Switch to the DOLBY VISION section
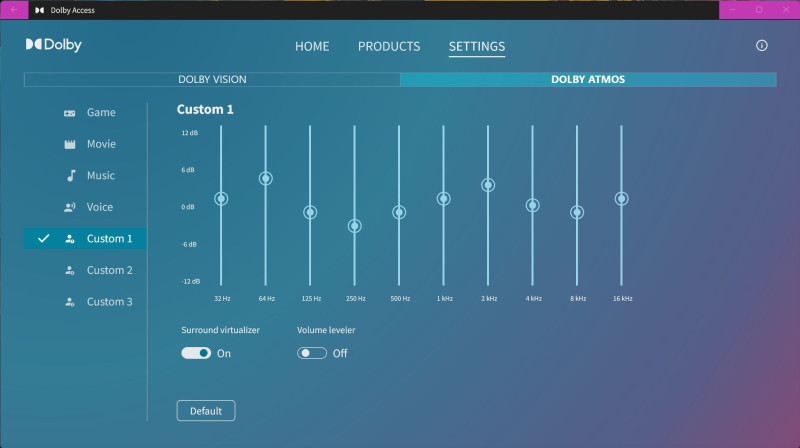The image size is (800, 448). tap(212, 80)
